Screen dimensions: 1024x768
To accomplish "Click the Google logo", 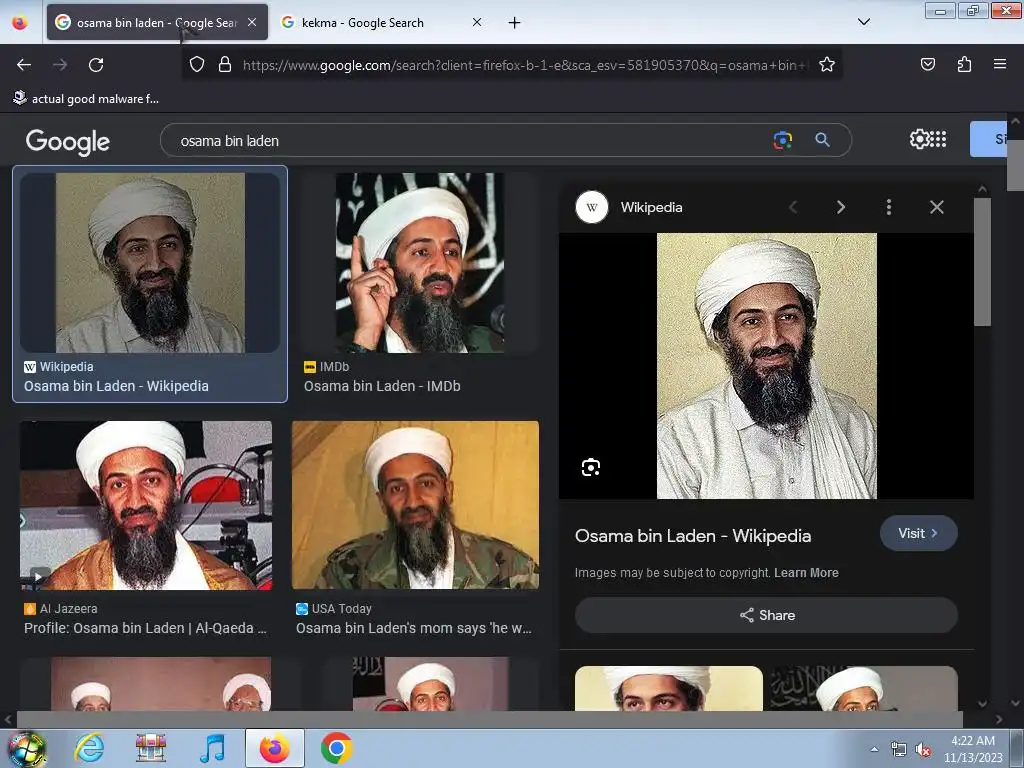I will click(68, 142).
